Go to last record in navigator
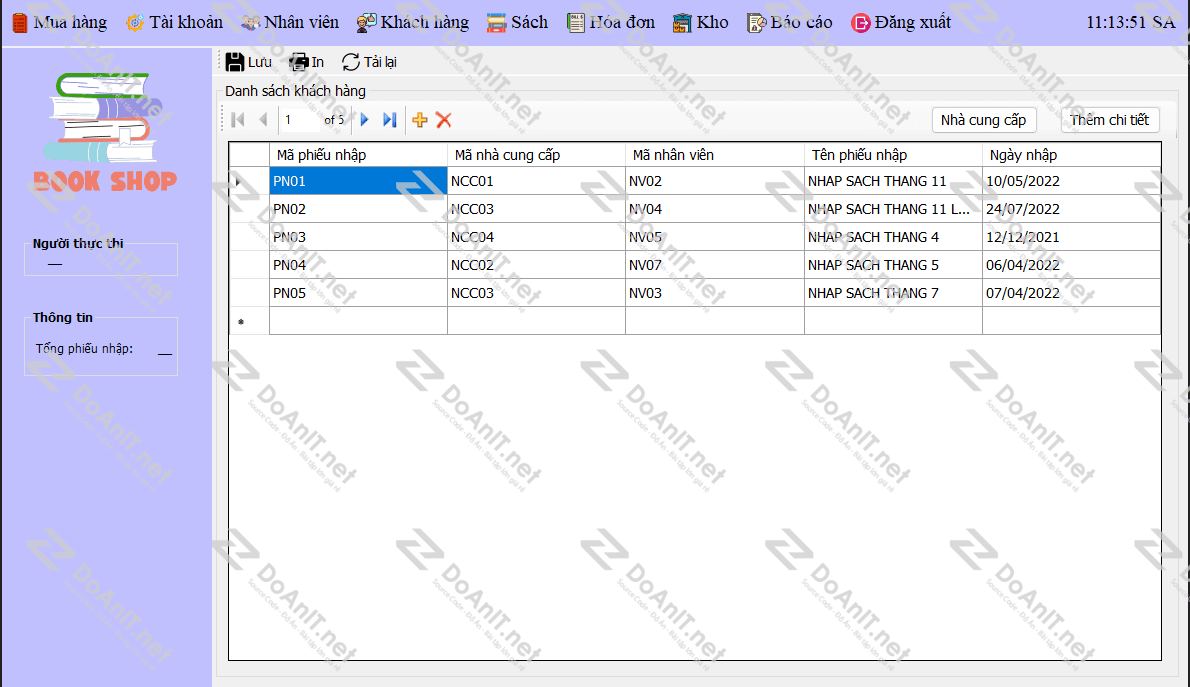Viewport: 1190px width, 687px height. [x=390, y=120]
